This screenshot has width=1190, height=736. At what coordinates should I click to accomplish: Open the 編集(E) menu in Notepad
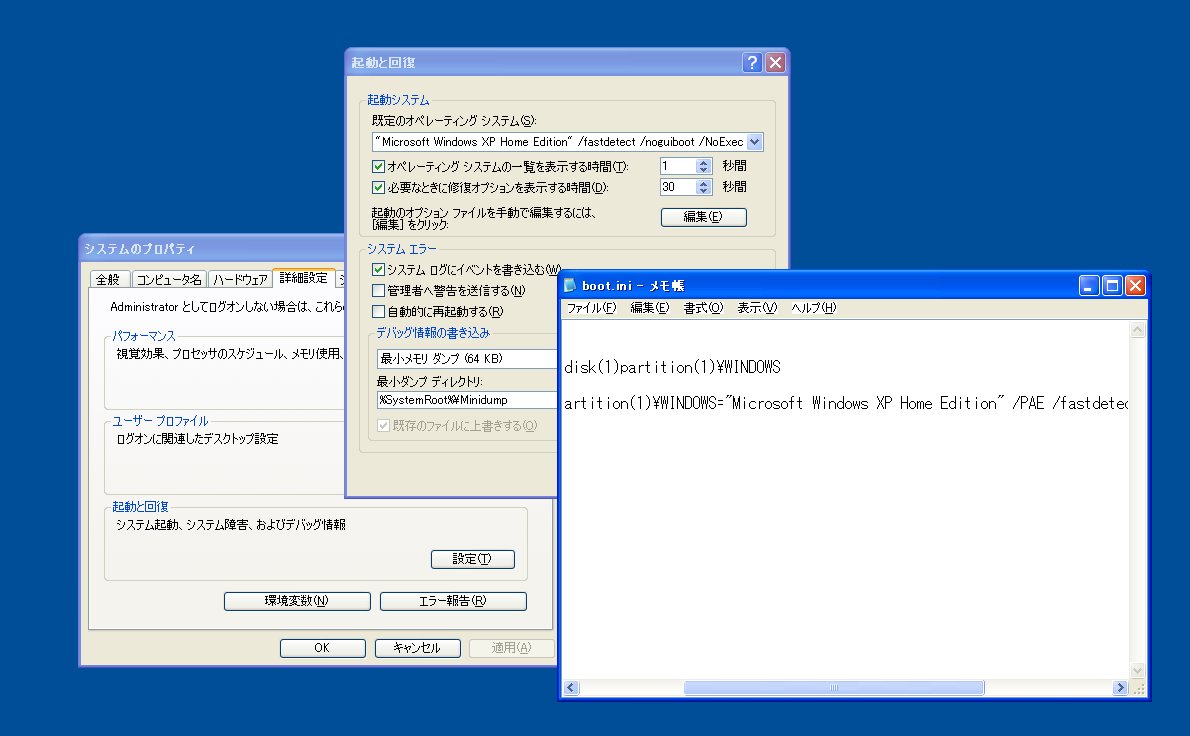tap(650, 307)
